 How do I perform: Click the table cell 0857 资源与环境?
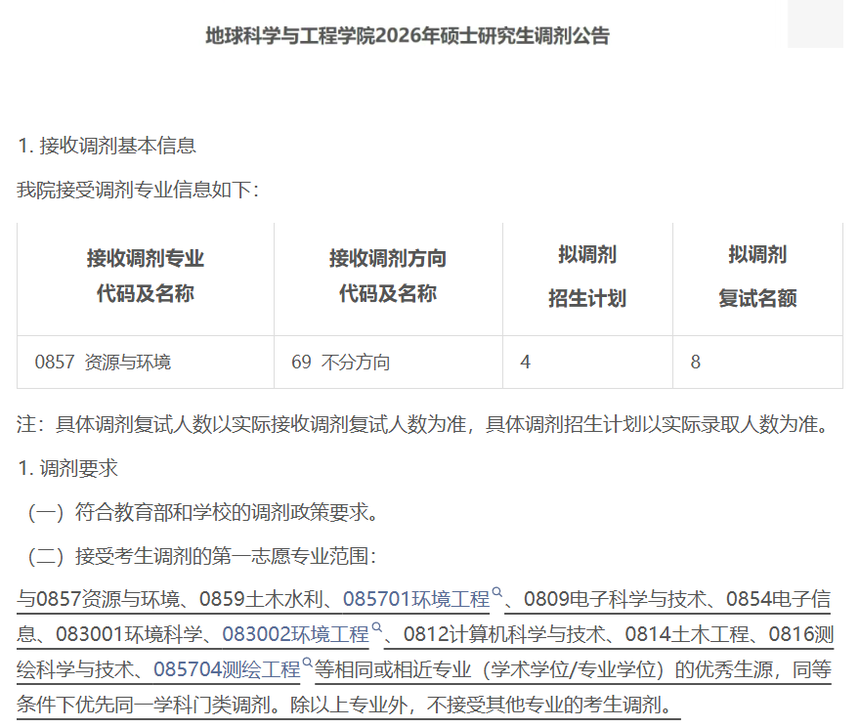pyautogui.click(x=102, y=362)
